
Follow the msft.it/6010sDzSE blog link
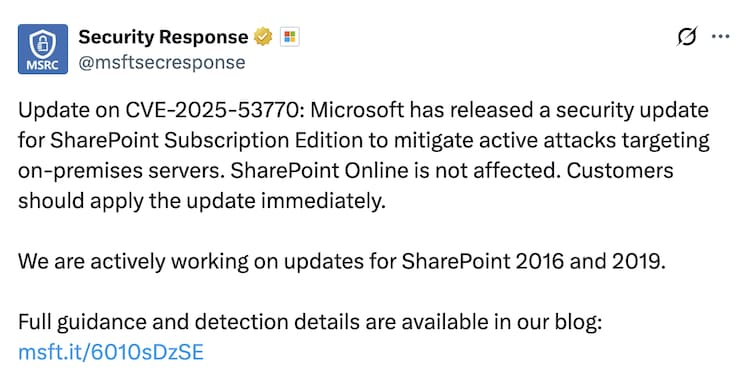pos(111,352)
